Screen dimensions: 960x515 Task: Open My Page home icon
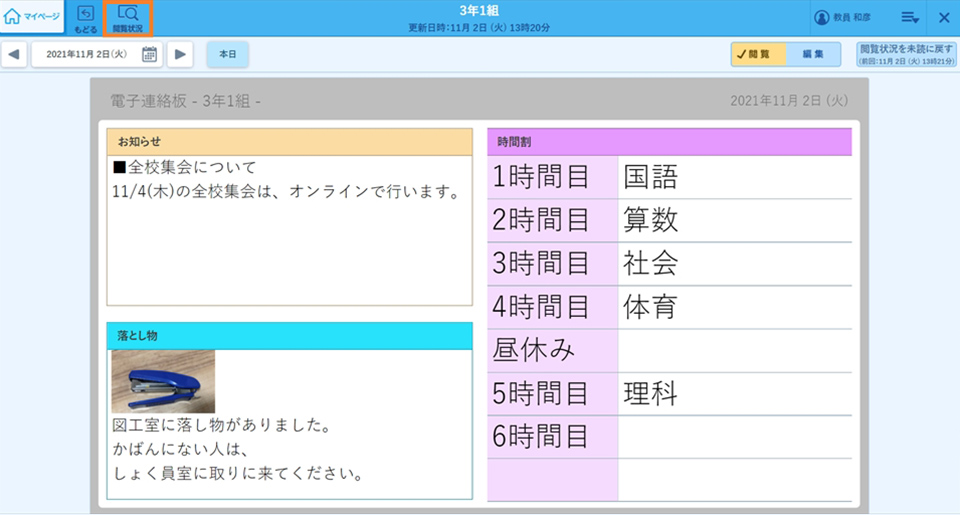32,17
